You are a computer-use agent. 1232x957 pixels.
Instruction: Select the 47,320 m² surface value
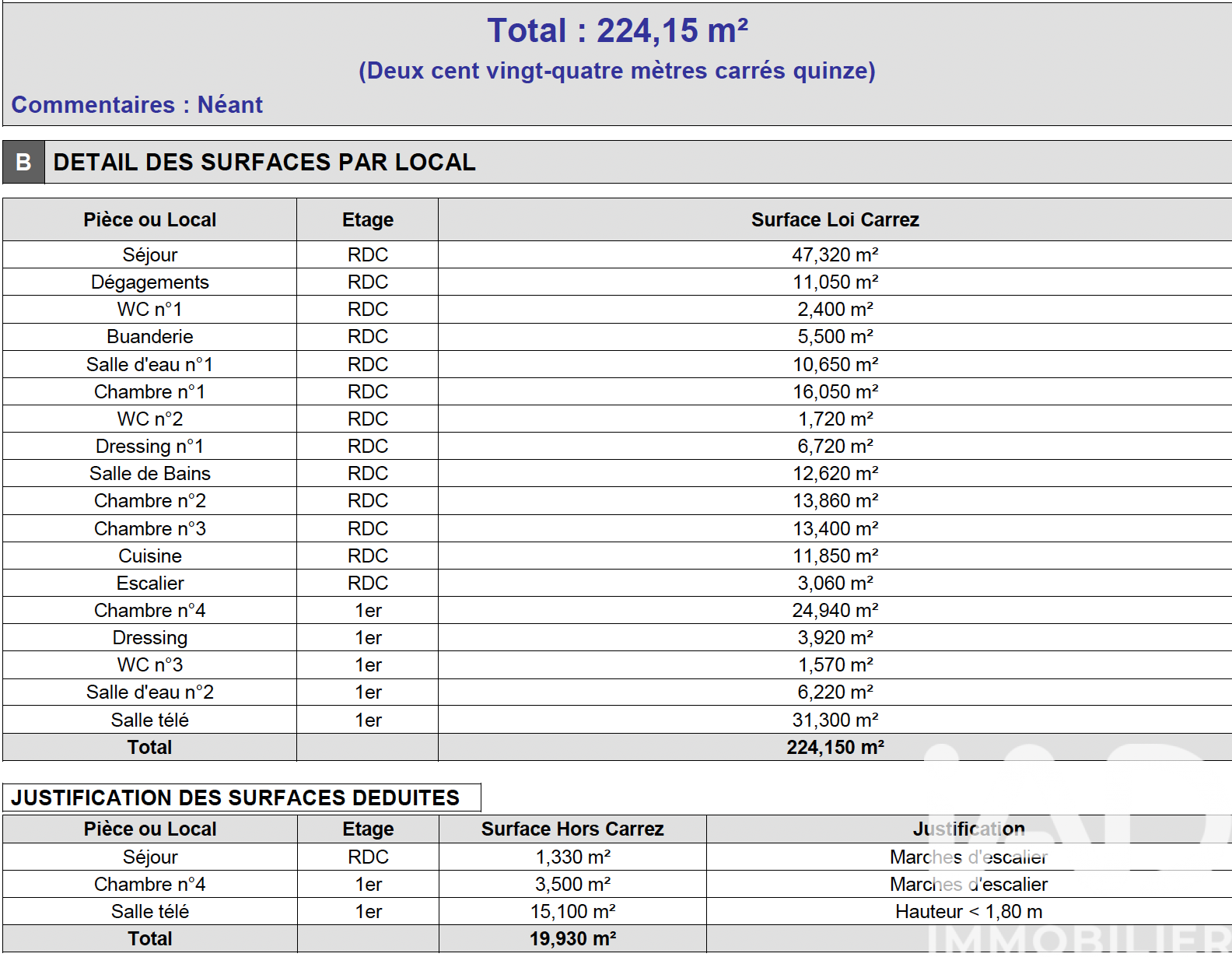tap(835, 255)
